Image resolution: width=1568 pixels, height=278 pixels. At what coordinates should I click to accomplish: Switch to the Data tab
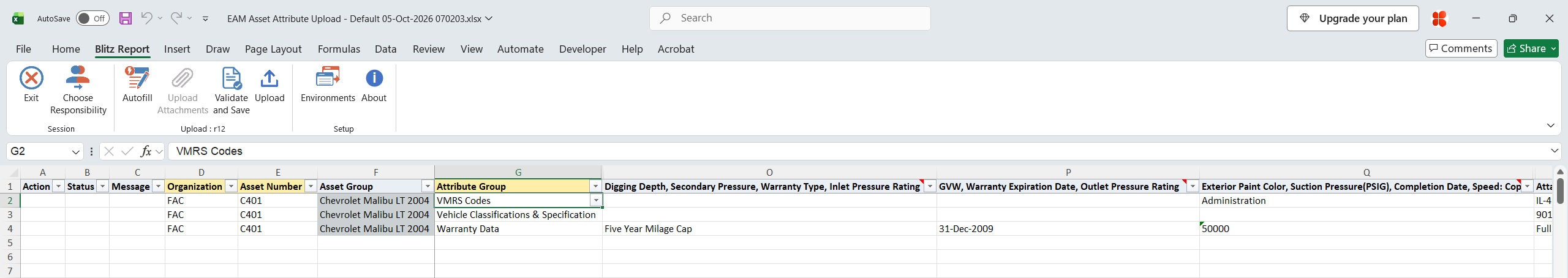click(386, 49)
